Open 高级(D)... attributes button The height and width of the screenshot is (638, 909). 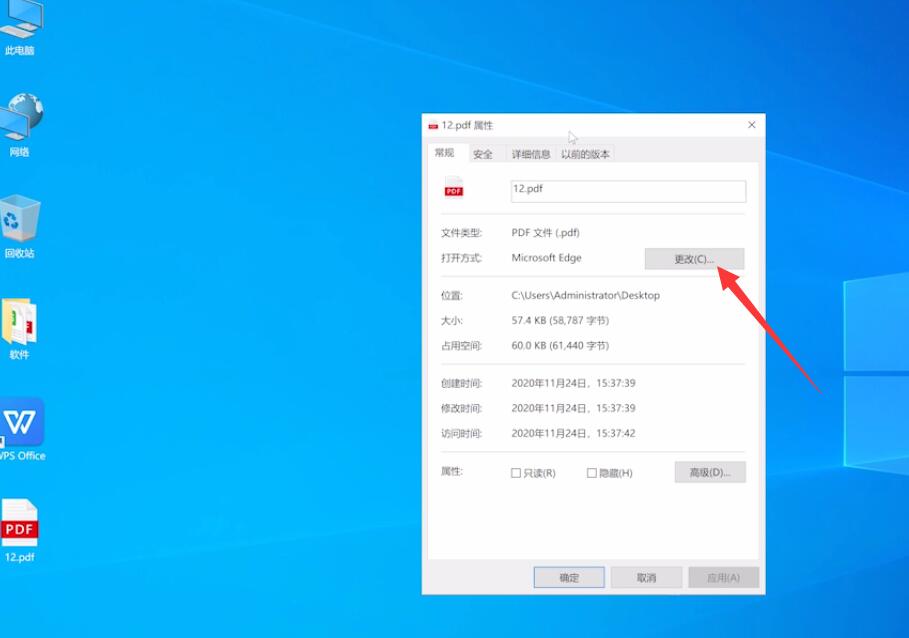[x=710, y=472]
